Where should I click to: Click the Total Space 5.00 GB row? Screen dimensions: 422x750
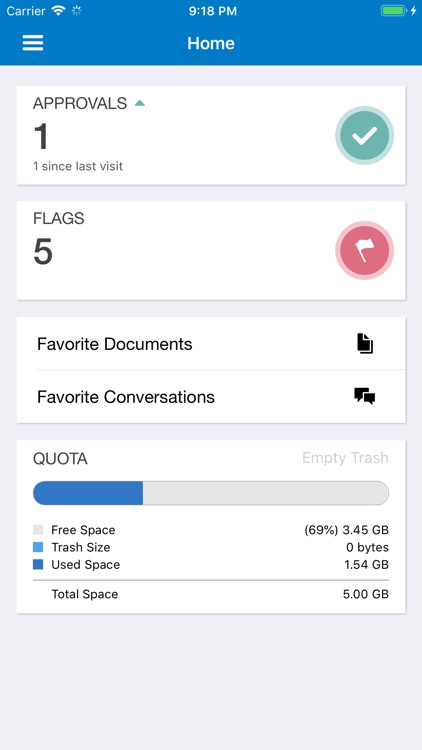[x=211, y=595]
